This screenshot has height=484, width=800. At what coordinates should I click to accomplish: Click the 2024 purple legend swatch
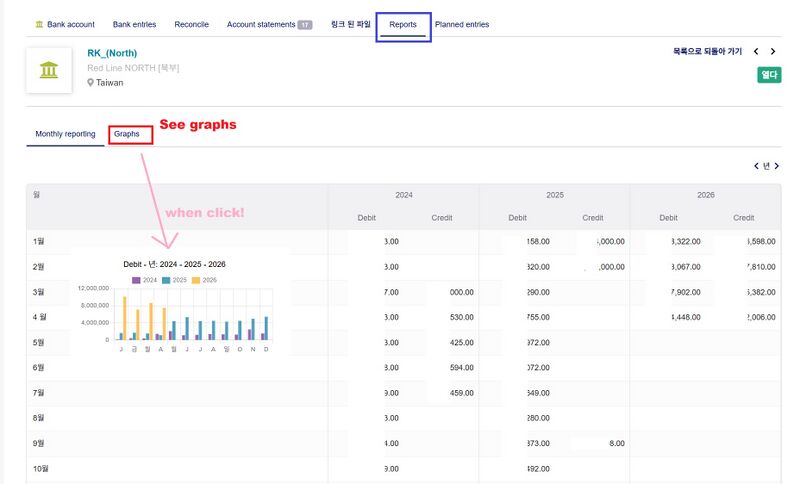(136, 280)
